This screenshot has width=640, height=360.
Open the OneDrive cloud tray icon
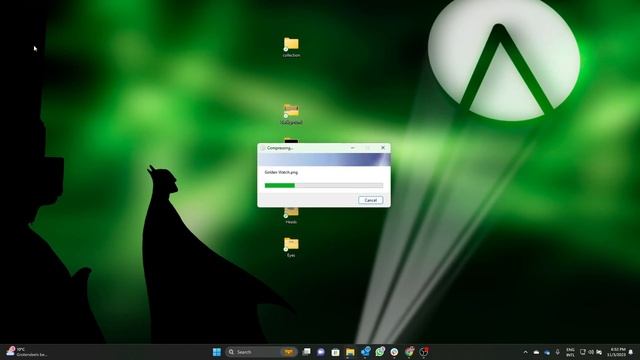[536, 352]
